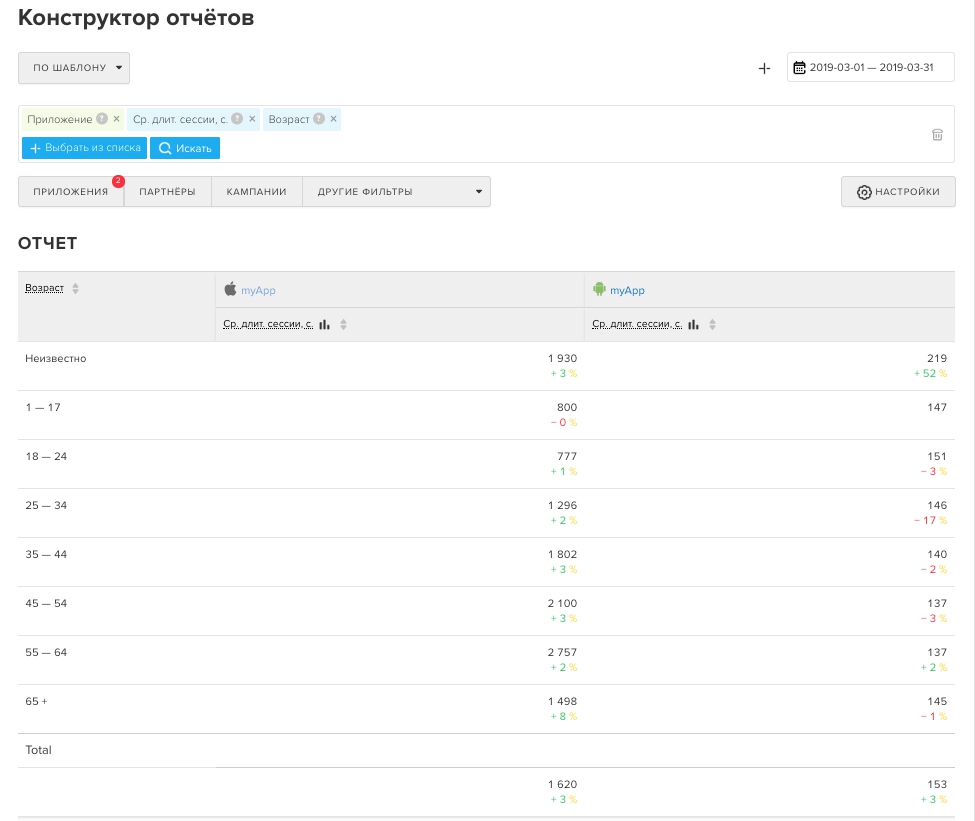
Task: Remove the Ср. длит. сессии tag
Action: (252, 119)
